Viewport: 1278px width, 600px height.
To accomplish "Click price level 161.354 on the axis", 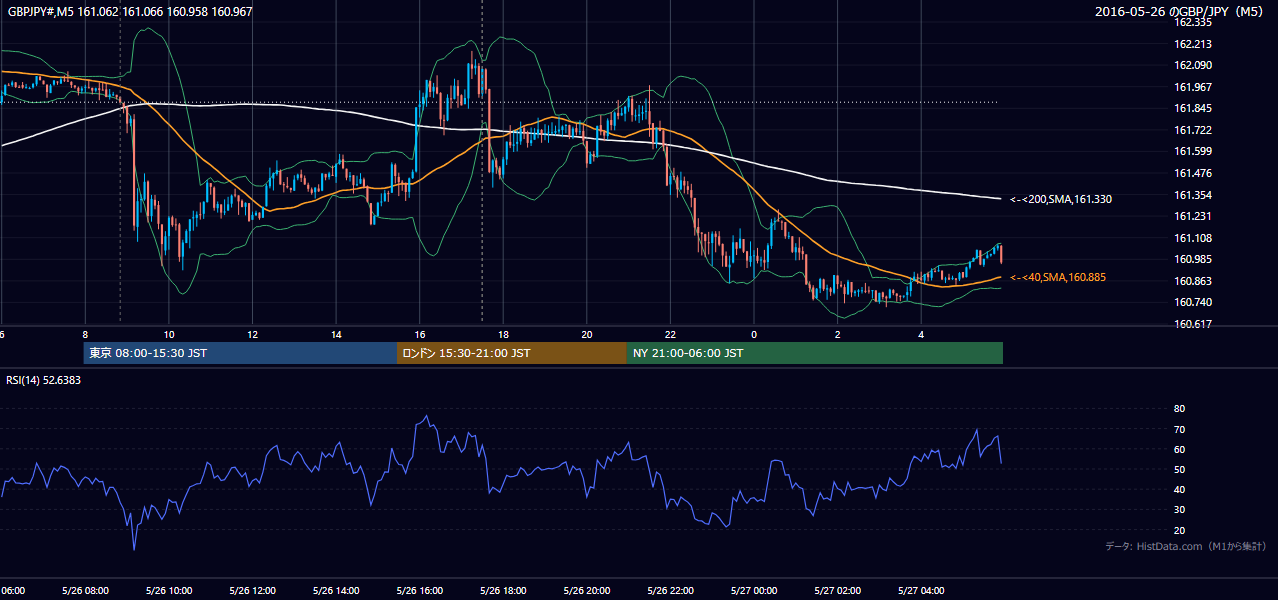I will 1193,195.
